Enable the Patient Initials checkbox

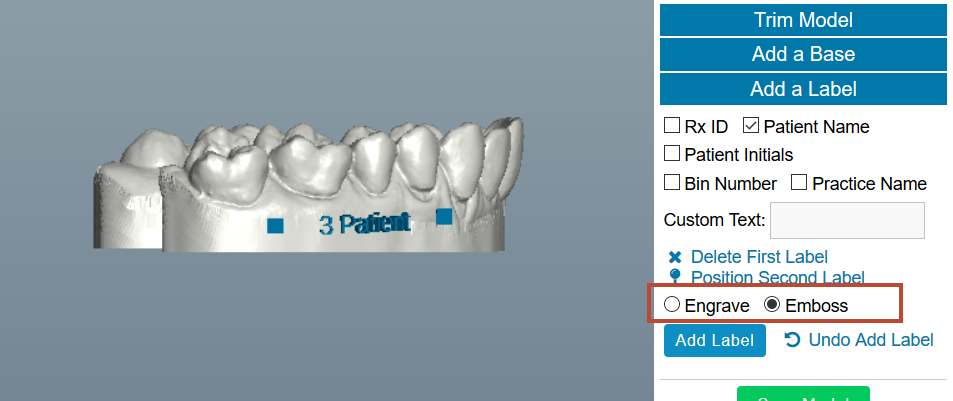(672, 154)
